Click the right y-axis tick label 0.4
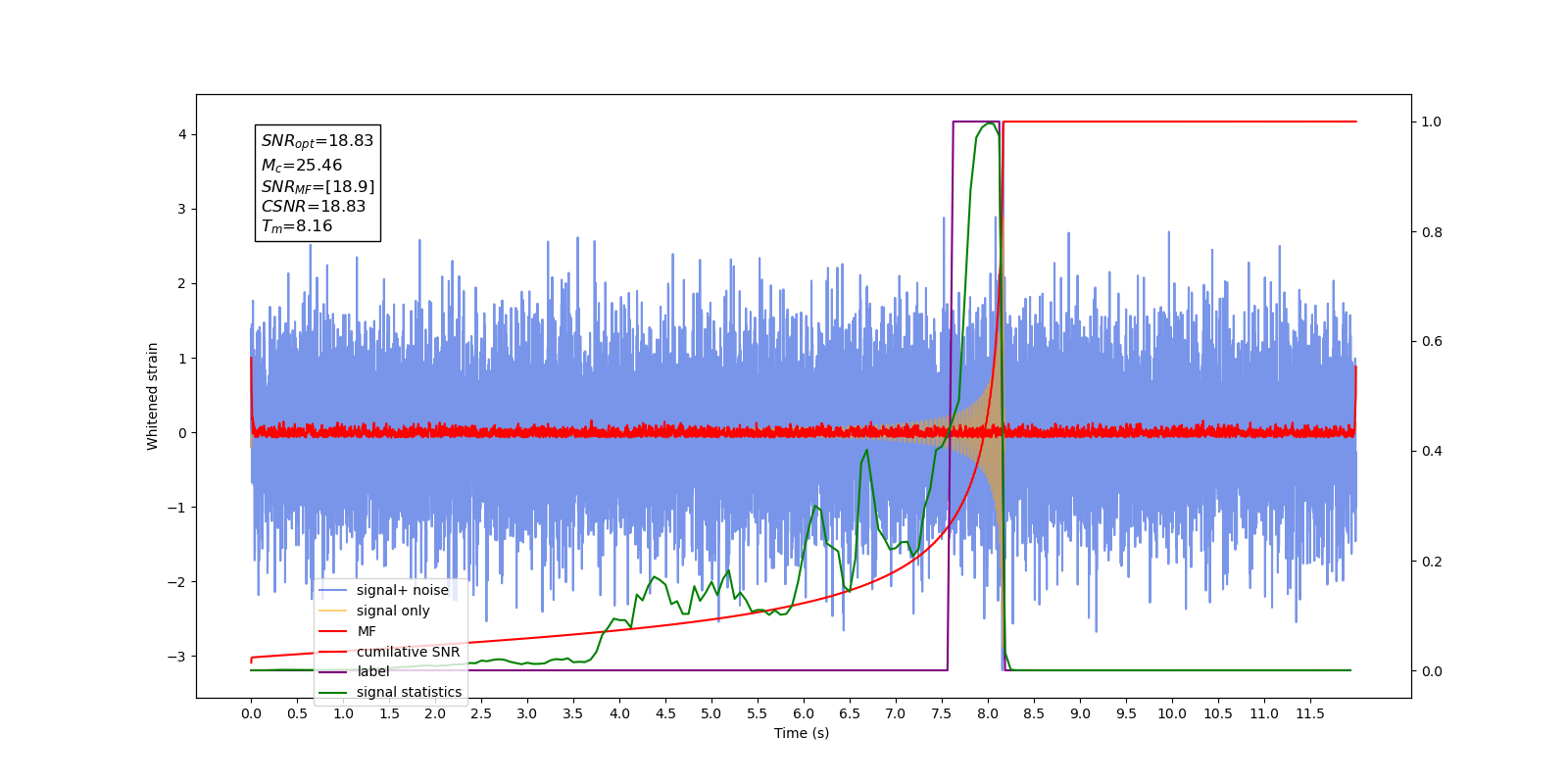Screen dimensions: 1568x784 click(1432, 451)
